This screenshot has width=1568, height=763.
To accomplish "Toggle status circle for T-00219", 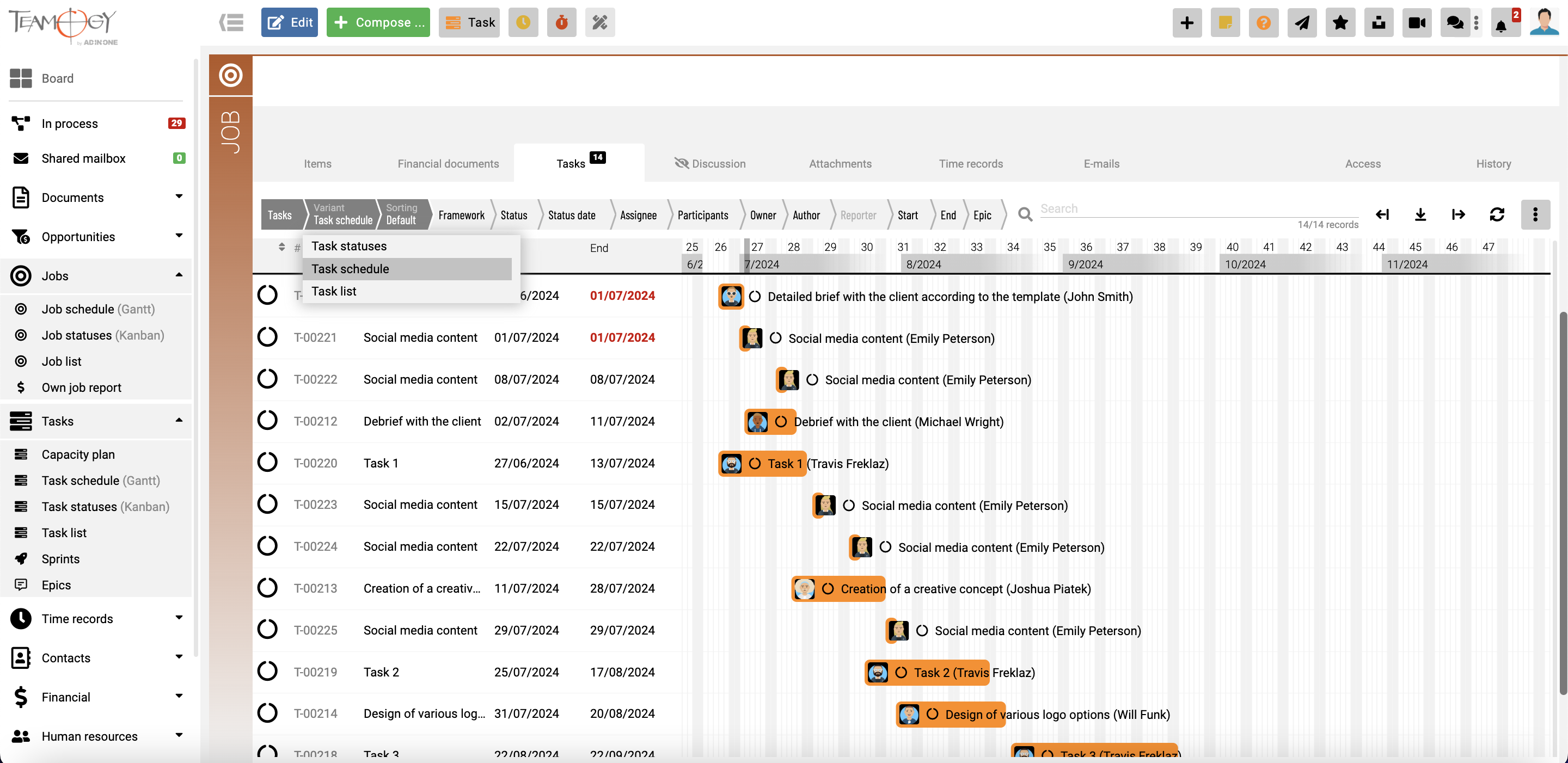I will point(267,671).
